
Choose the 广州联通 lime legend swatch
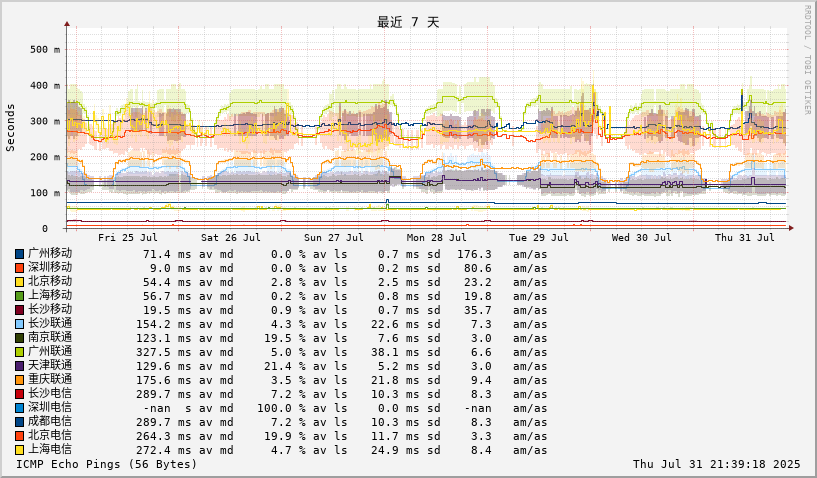[19, 352]
